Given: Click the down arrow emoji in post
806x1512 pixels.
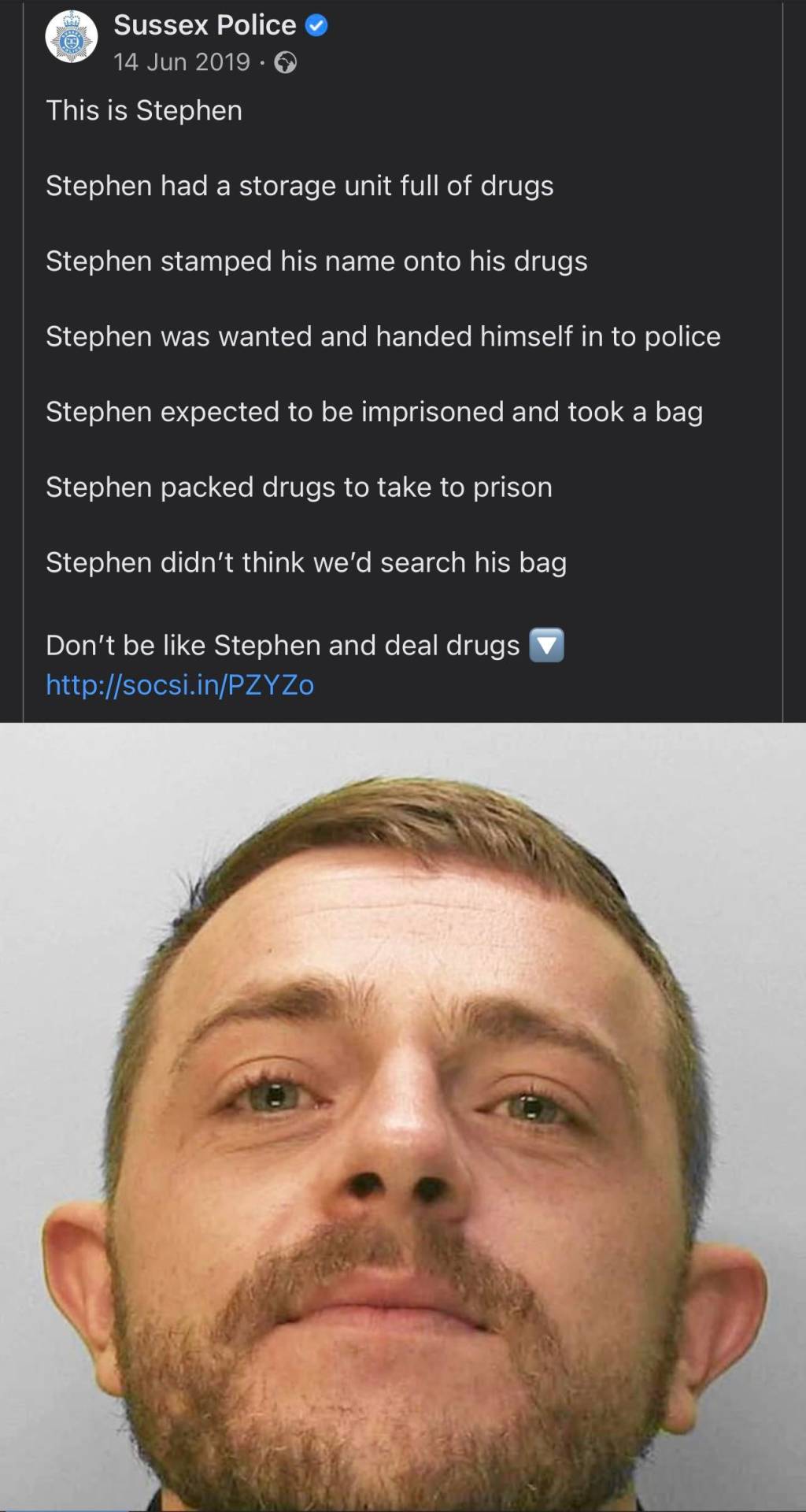Looking at the screenshot, I should 546,645.
